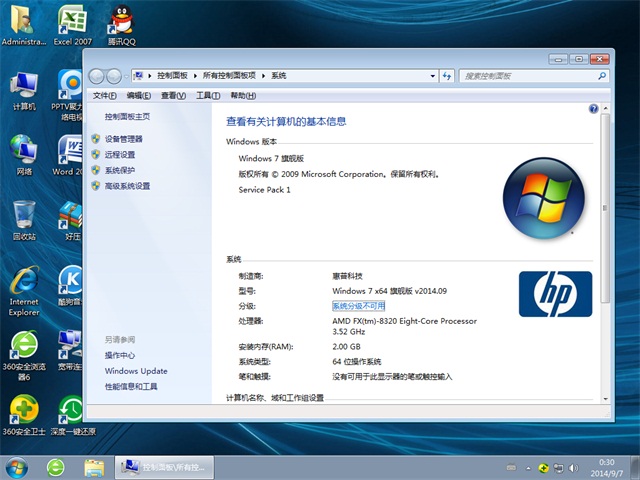Screen dimensions: 640x480
Task: Open the 计算机 (Computer) desktop icon
Action: pos(24,90)
